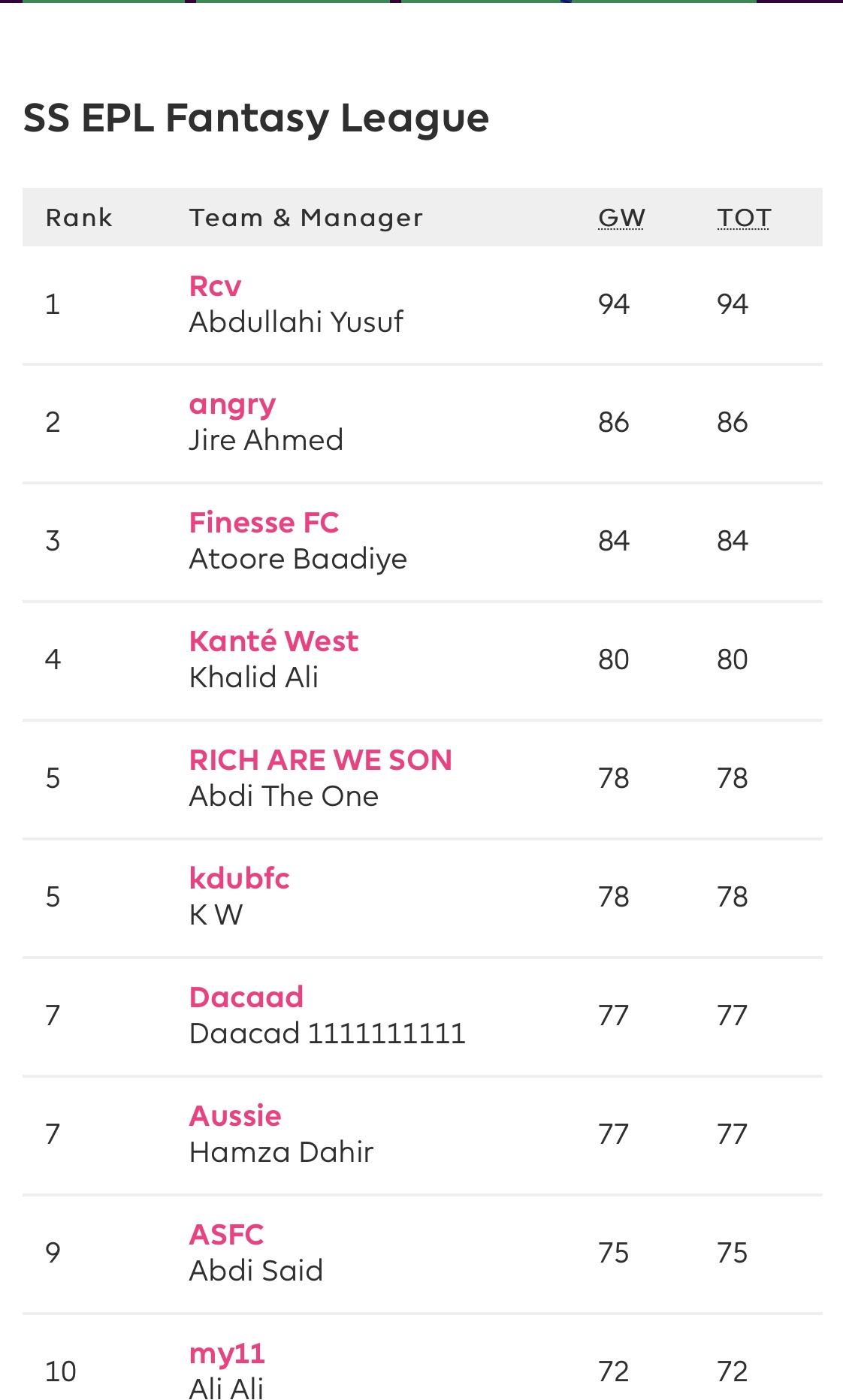The height and width of the screenshot is (1400, 843).
Task: Click the Rank column header
Action: tap(79, 218)
